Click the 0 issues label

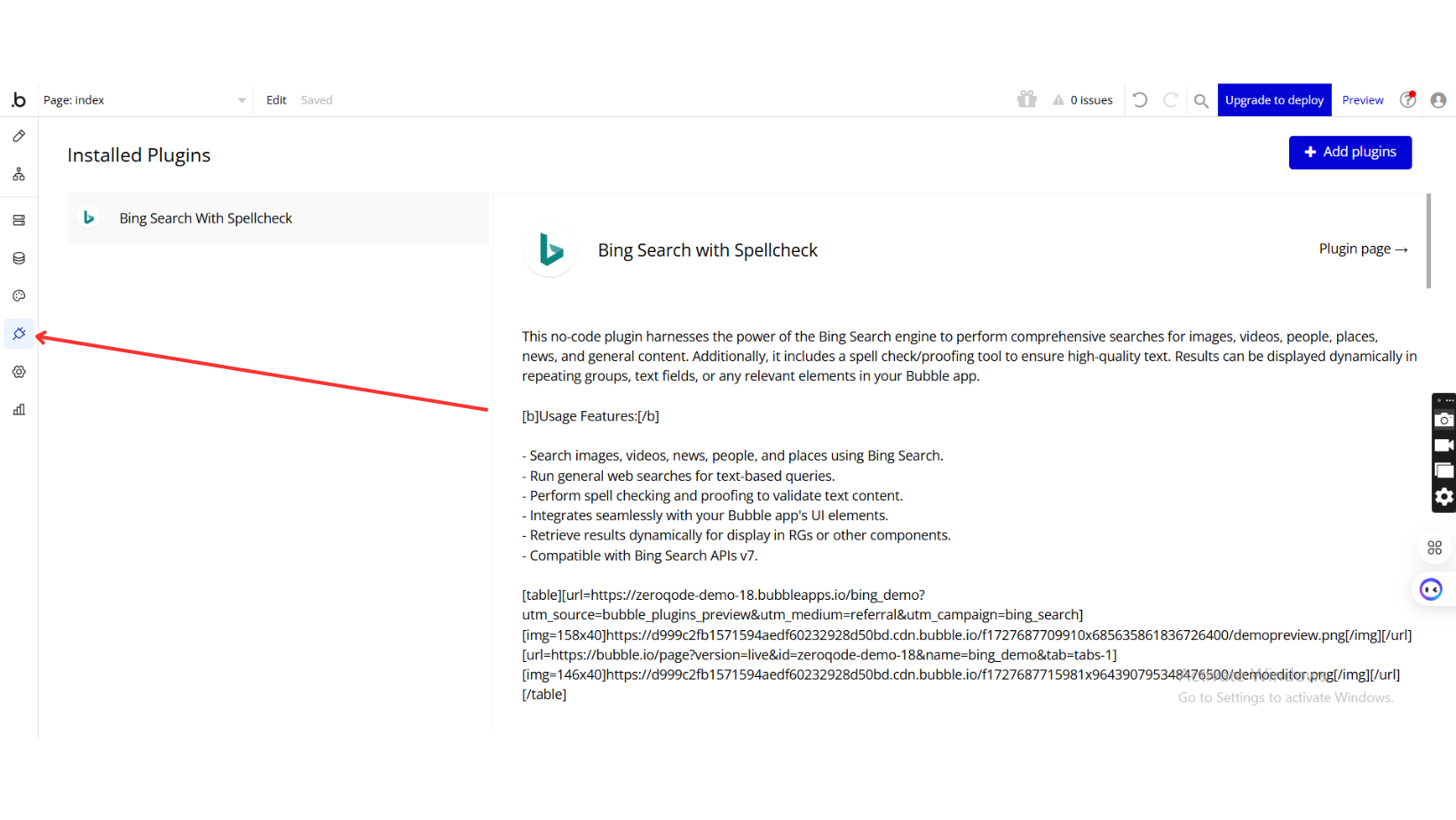[x=1091, y=100]
